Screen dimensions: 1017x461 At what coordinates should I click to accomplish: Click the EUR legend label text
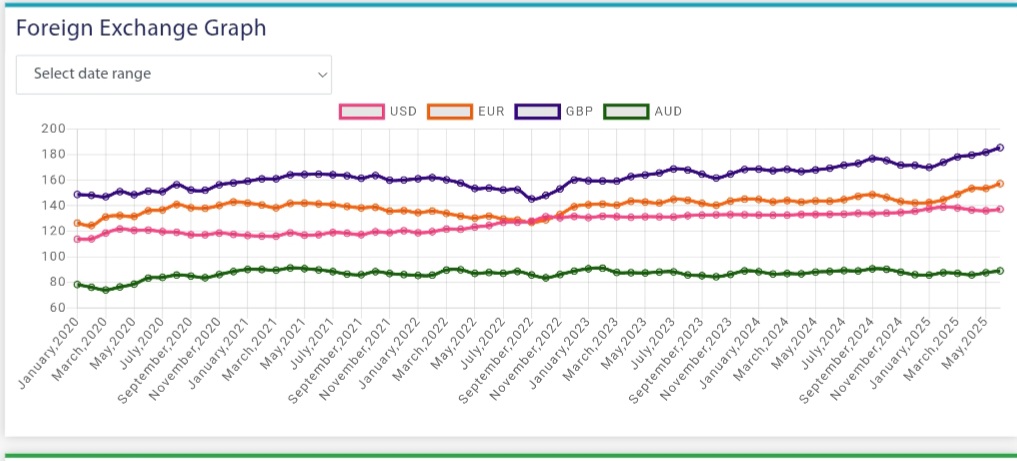pos(490,111)
